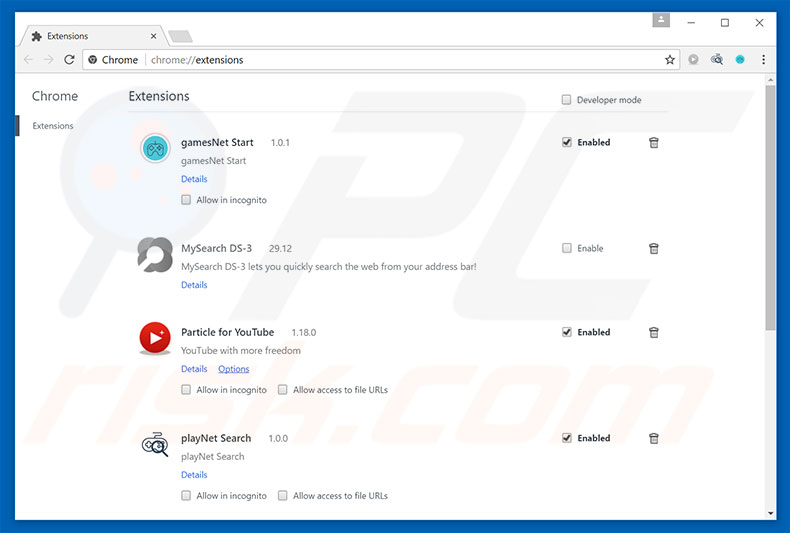Open Details for MySearch DS-3
790x533 pixels.
coord(194,285)
